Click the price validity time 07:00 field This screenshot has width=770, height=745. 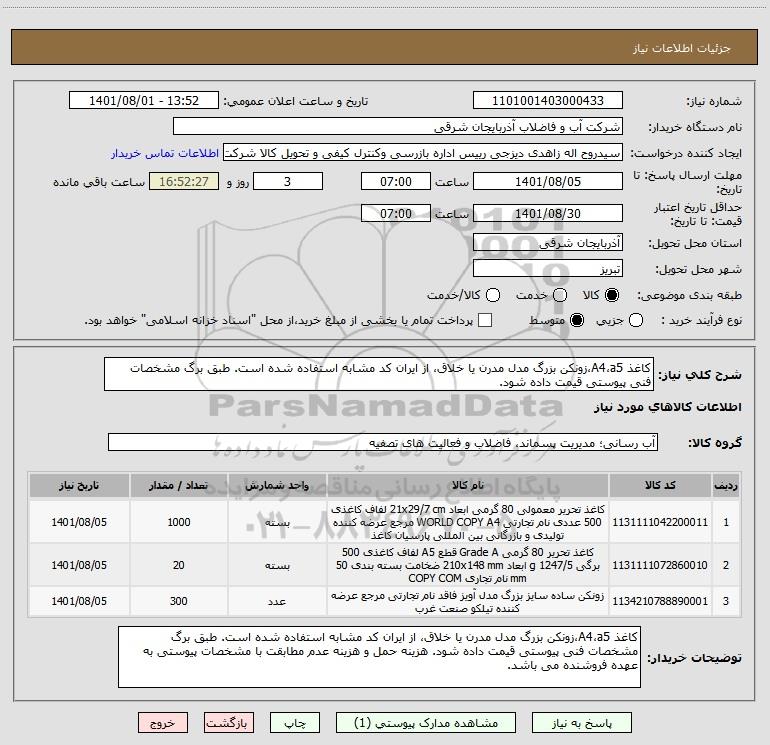pos(396,213)
